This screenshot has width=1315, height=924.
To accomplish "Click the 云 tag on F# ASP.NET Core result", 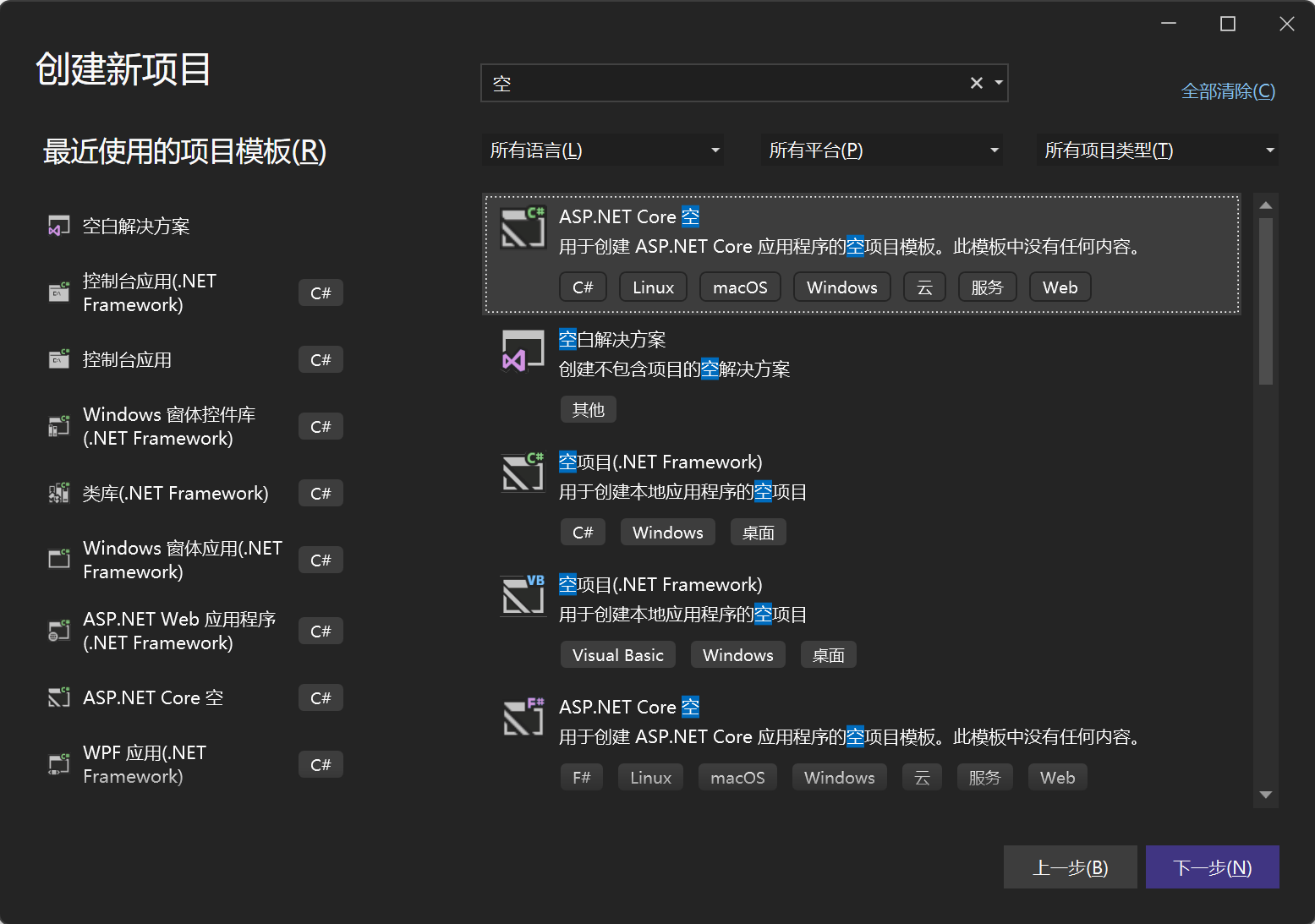I will [923, 778].
